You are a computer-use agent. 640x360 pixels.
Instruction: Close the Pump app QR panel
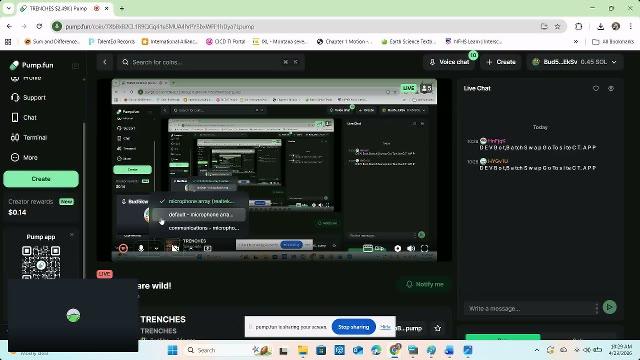[x=72, y=235]
